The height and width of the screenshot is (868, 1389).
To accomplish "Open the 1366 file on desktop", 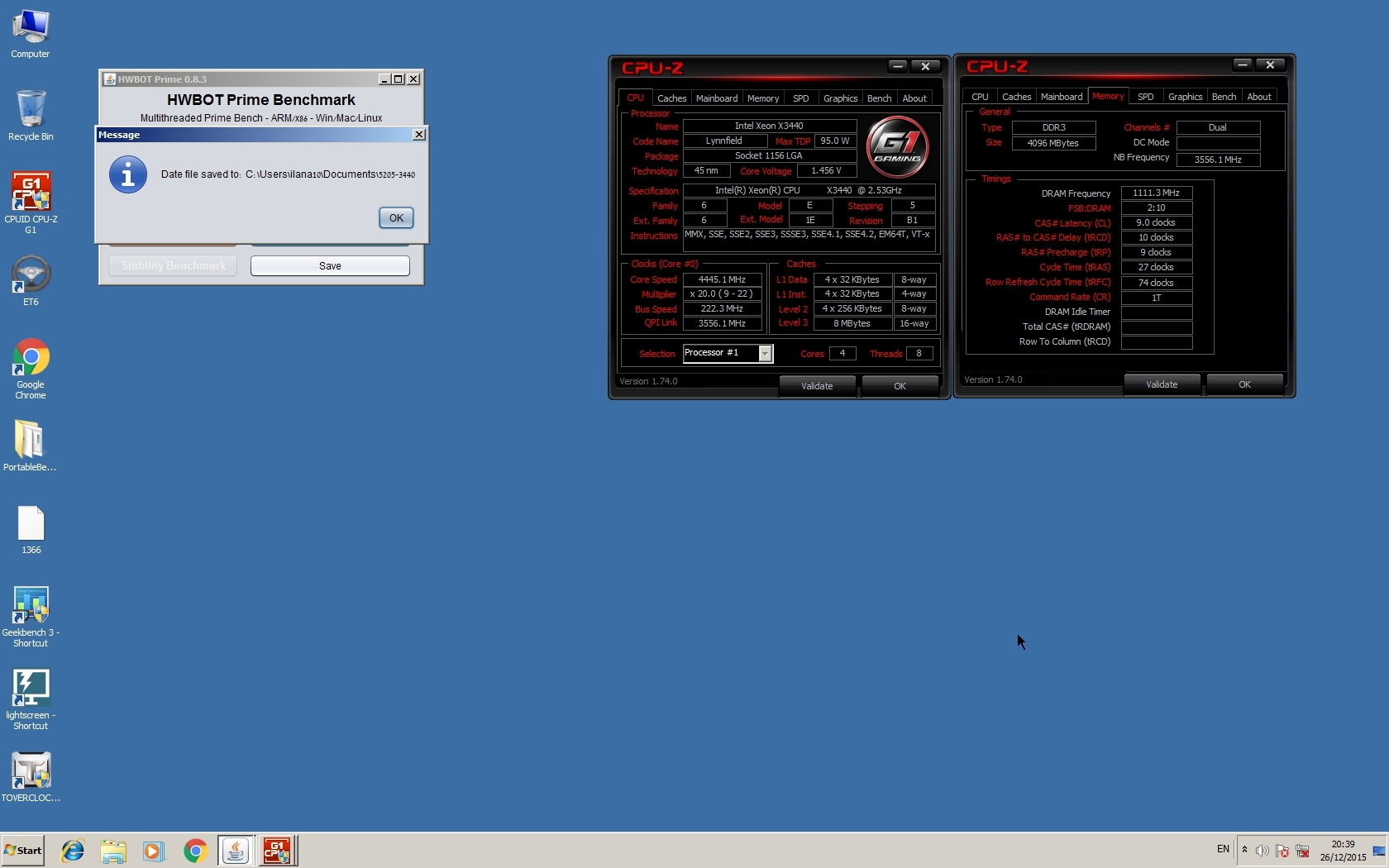I will tap(31, 529).
